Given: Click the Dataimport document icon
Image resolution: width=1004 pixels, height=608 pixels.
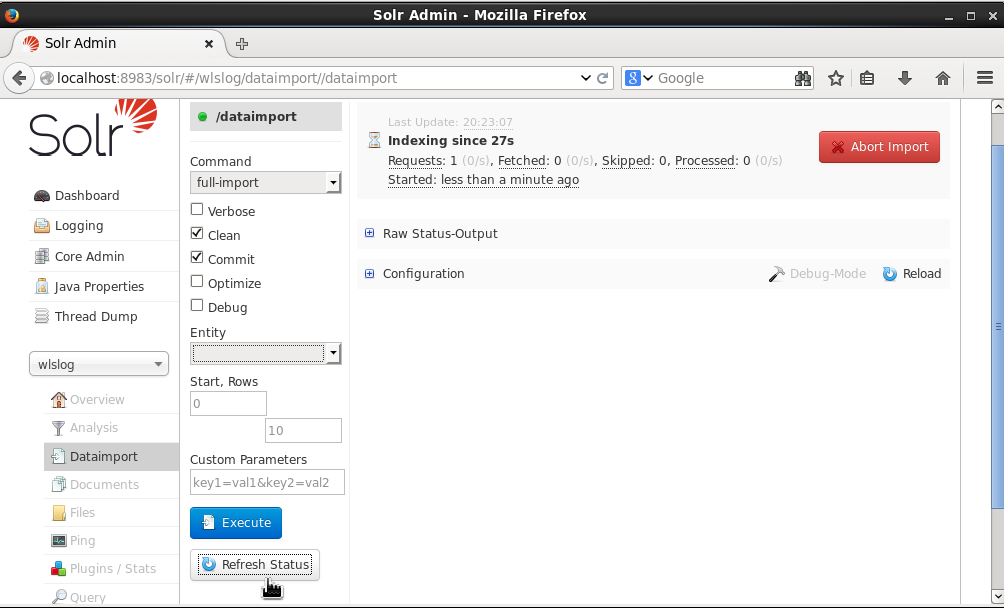Looking at the screenshot, I should (58, 456).
